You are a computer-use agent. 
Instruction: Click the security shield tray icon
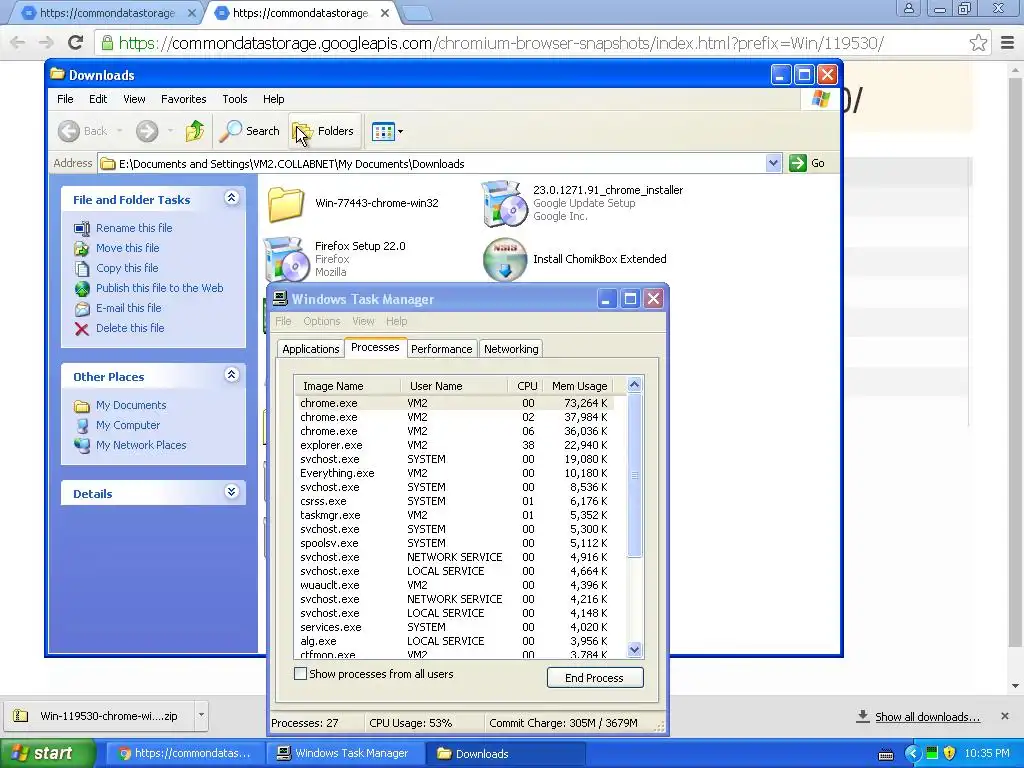pos(950,753)
